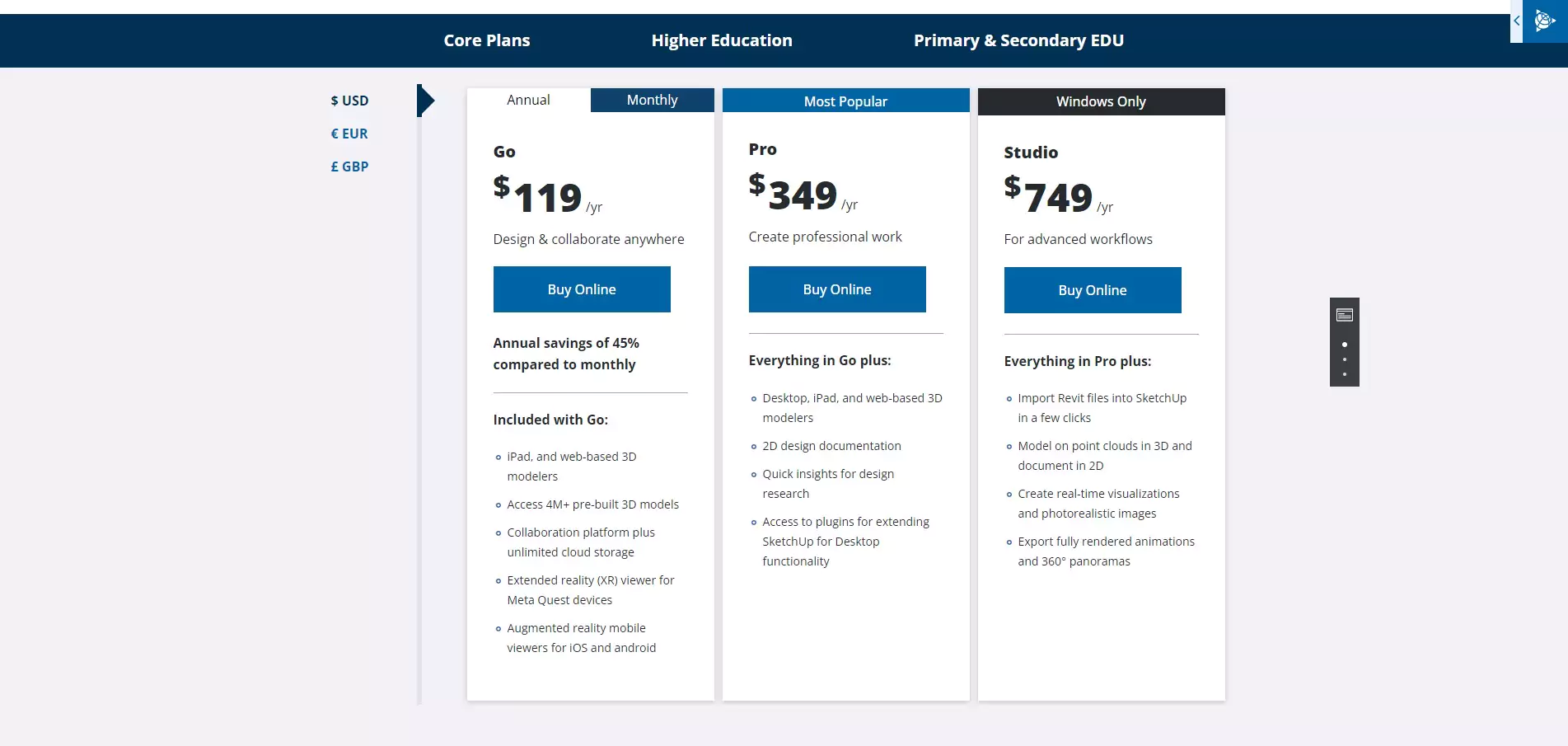Click the Trimble globe logo icon
The width and height of the screenshot is (1568, 746).
point(1545,21)
